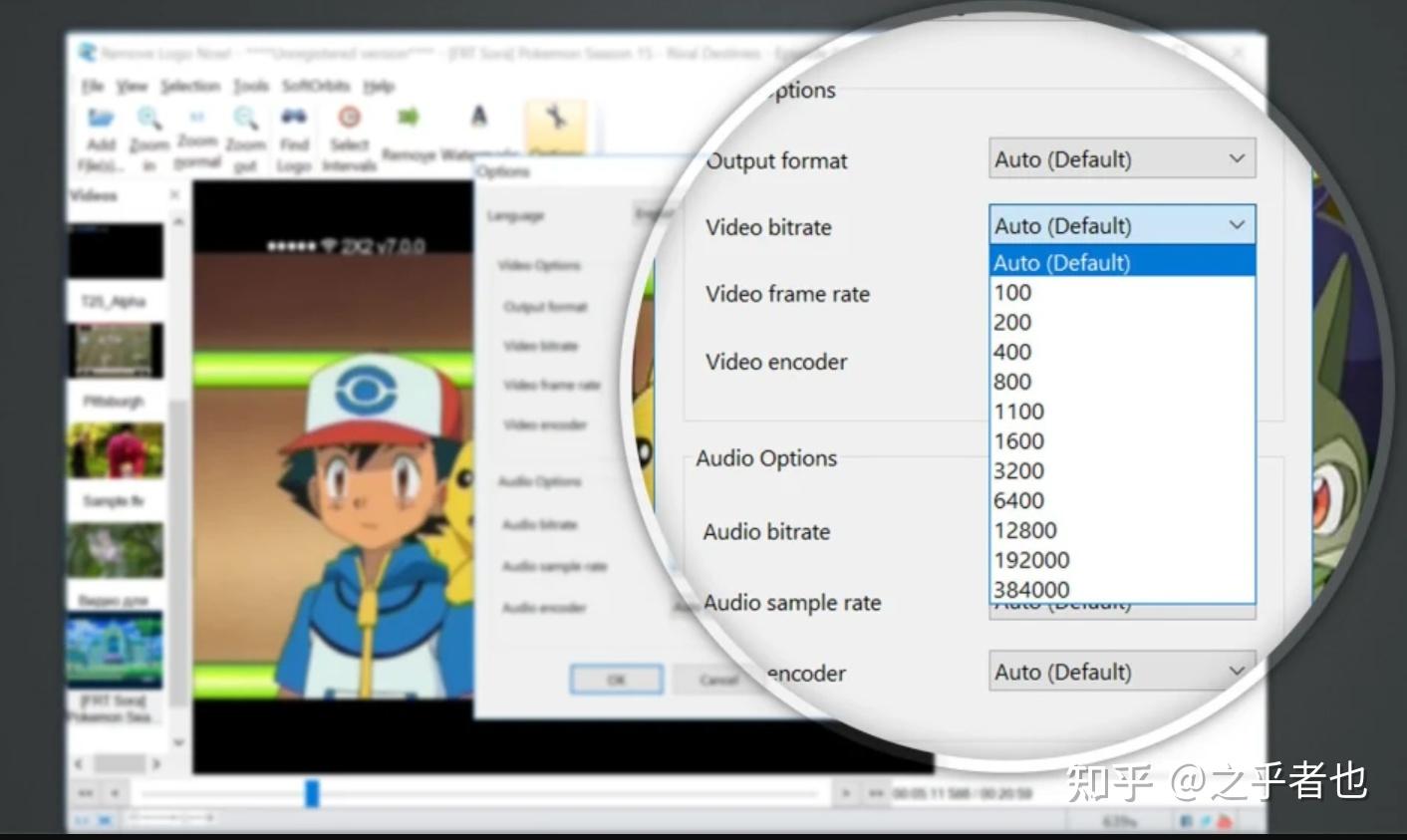Image resolution: width=1407 pixels, height=840 pixels.
Task: Expand the Output format dropdown
Action: pos(1121,159)
